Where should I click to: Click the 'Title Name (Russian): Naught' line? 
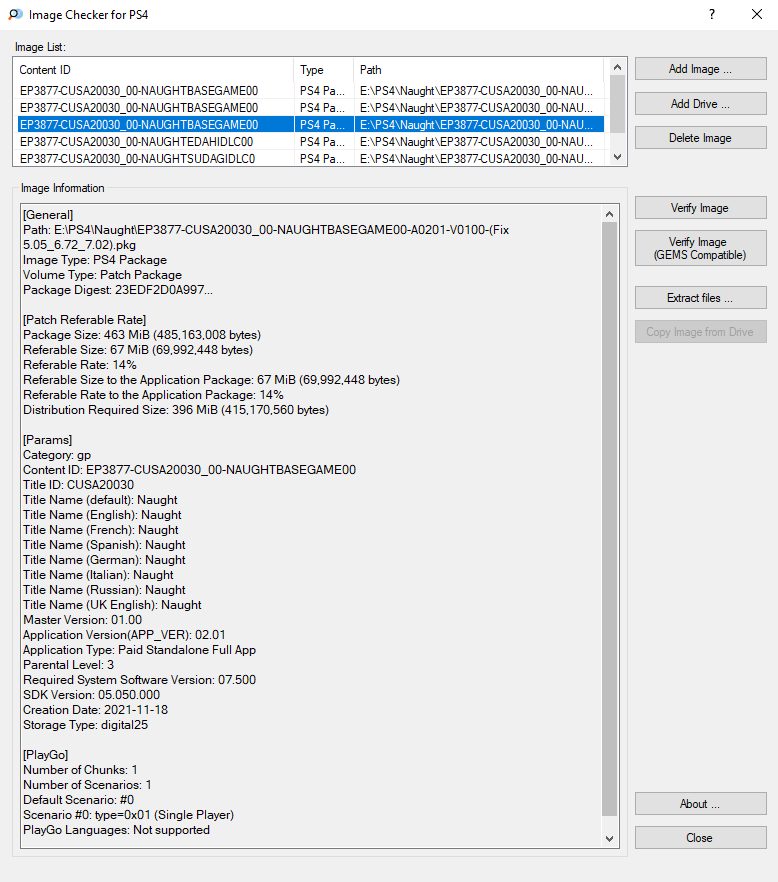pyautogui.click(x=104, y=590)
